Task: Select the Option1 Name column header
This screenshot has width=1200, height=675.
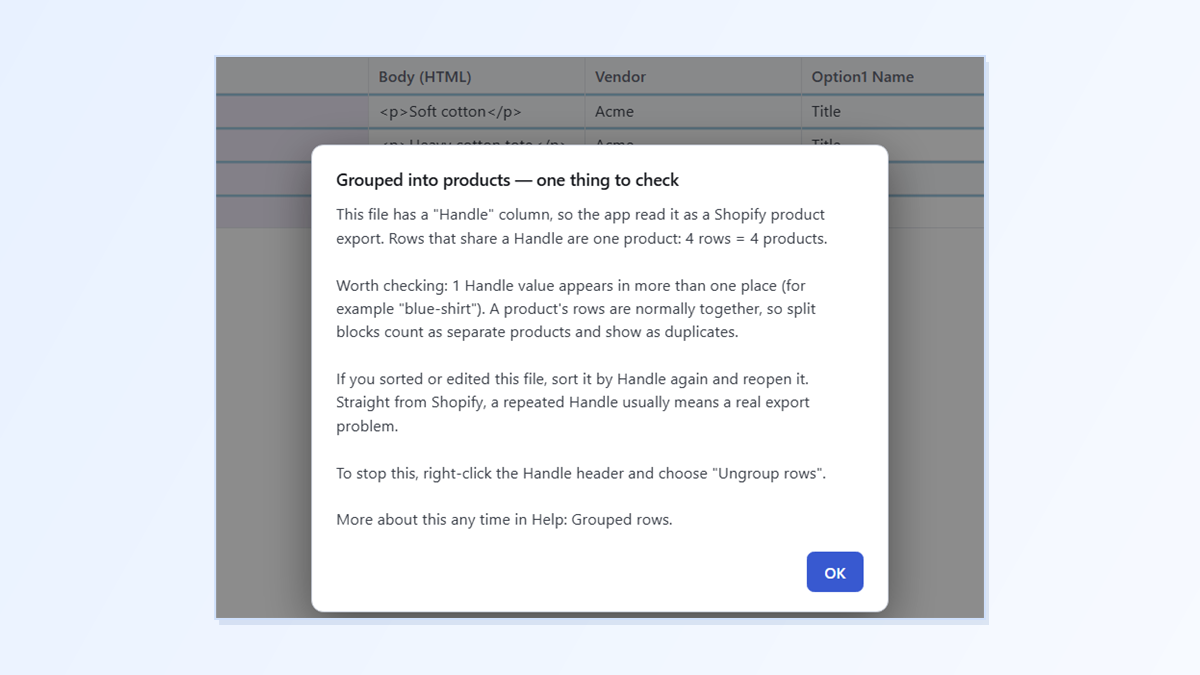Action: click(x=893, y=76)
